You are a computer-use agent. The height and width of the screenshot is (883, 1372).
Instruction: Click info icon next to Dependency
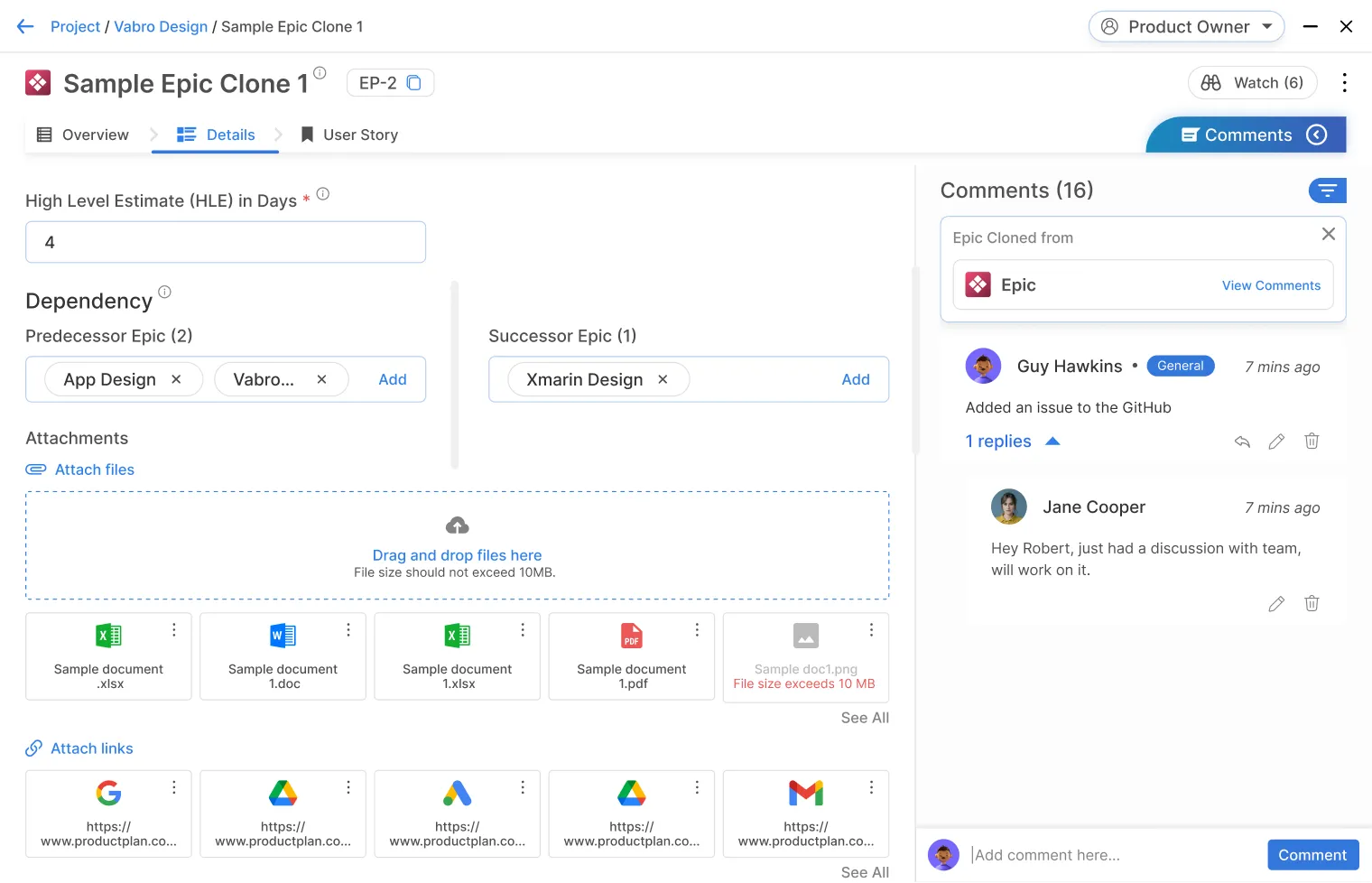pos(164,292)
